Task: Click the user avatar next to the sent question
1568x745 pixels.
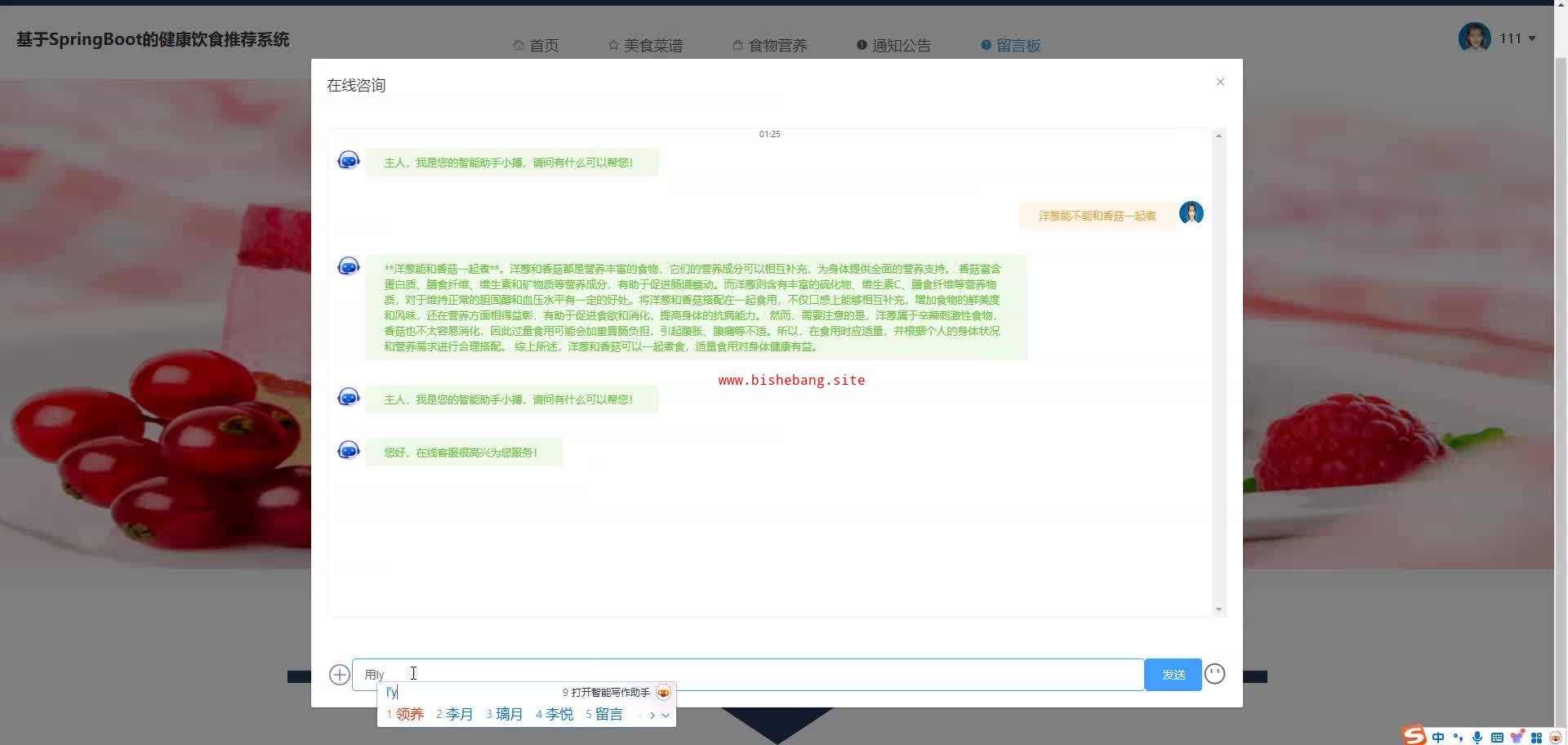Action: (x=1192, y=213)
